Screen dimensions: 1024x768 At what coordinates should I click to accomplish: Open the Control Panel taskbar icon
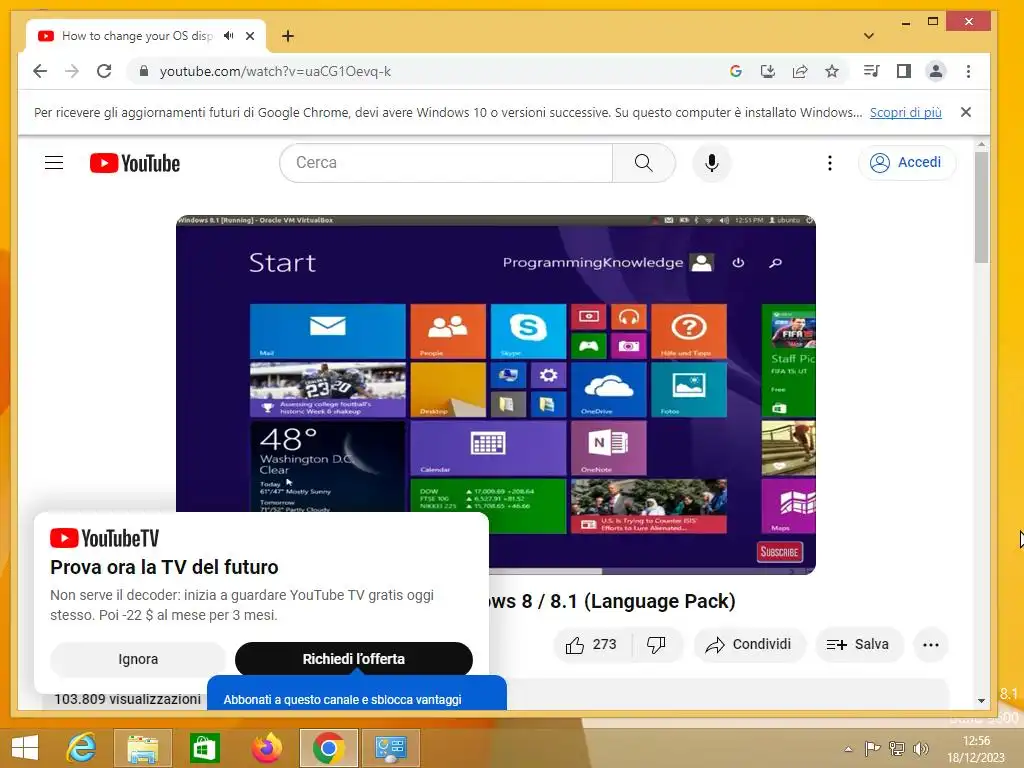tap(391, 748)
